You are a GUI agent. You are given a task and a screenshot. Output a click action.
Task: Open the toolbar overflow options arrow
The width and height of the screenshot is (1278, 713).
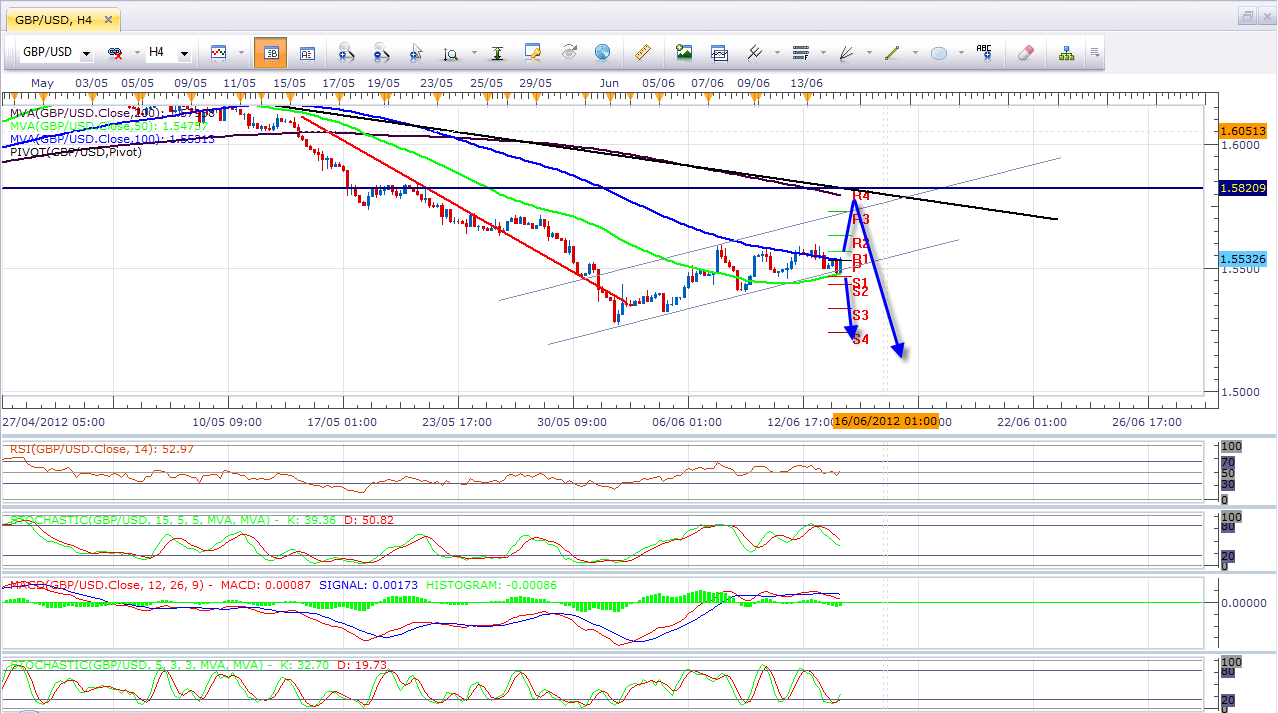tap(1096, 53)
